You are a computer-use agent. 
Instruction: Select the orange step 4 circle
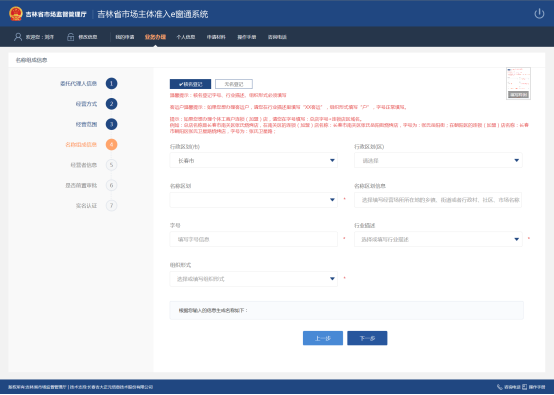pos(111,145)
